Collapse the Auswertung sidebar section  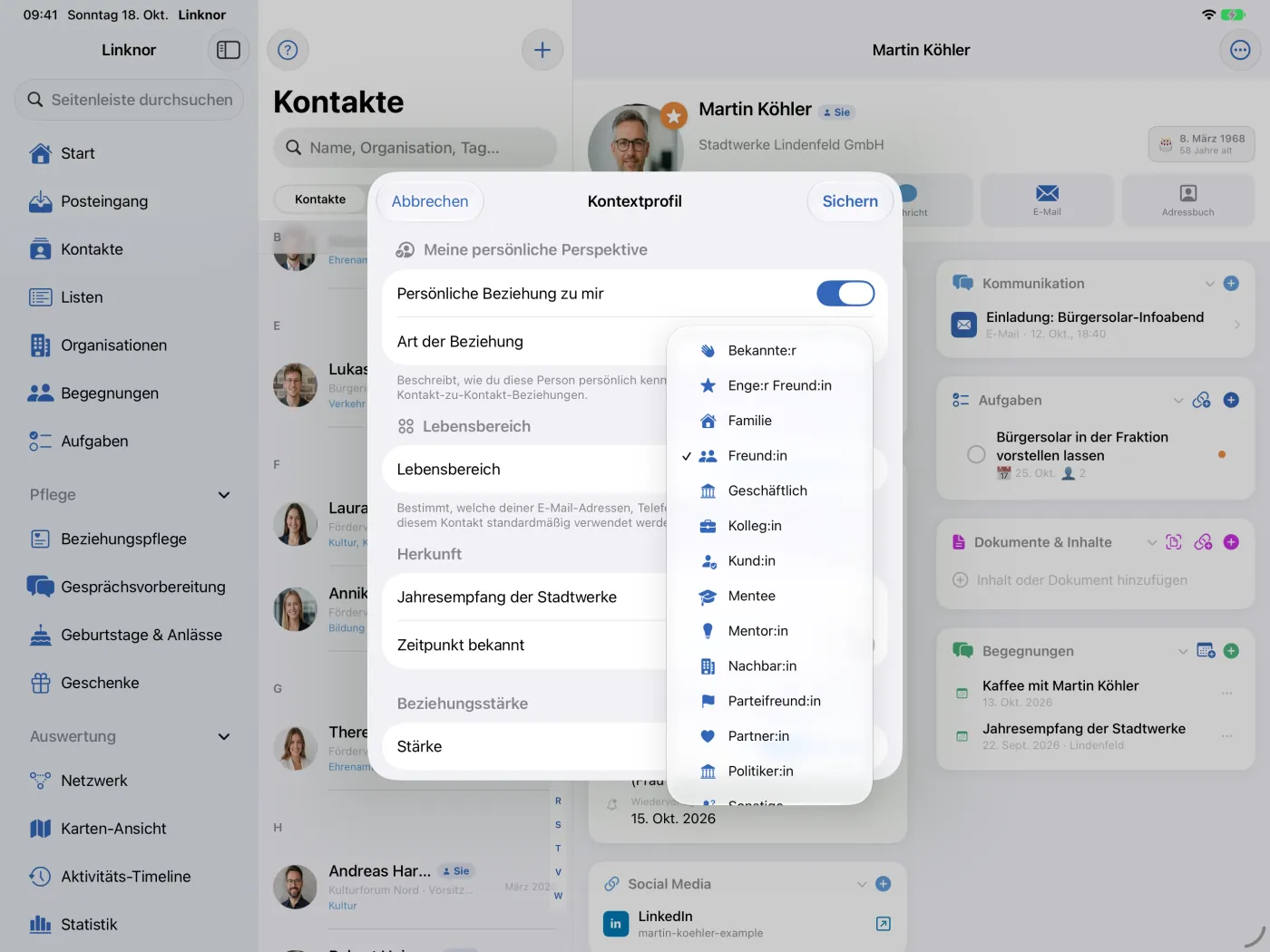pos(224,737)
